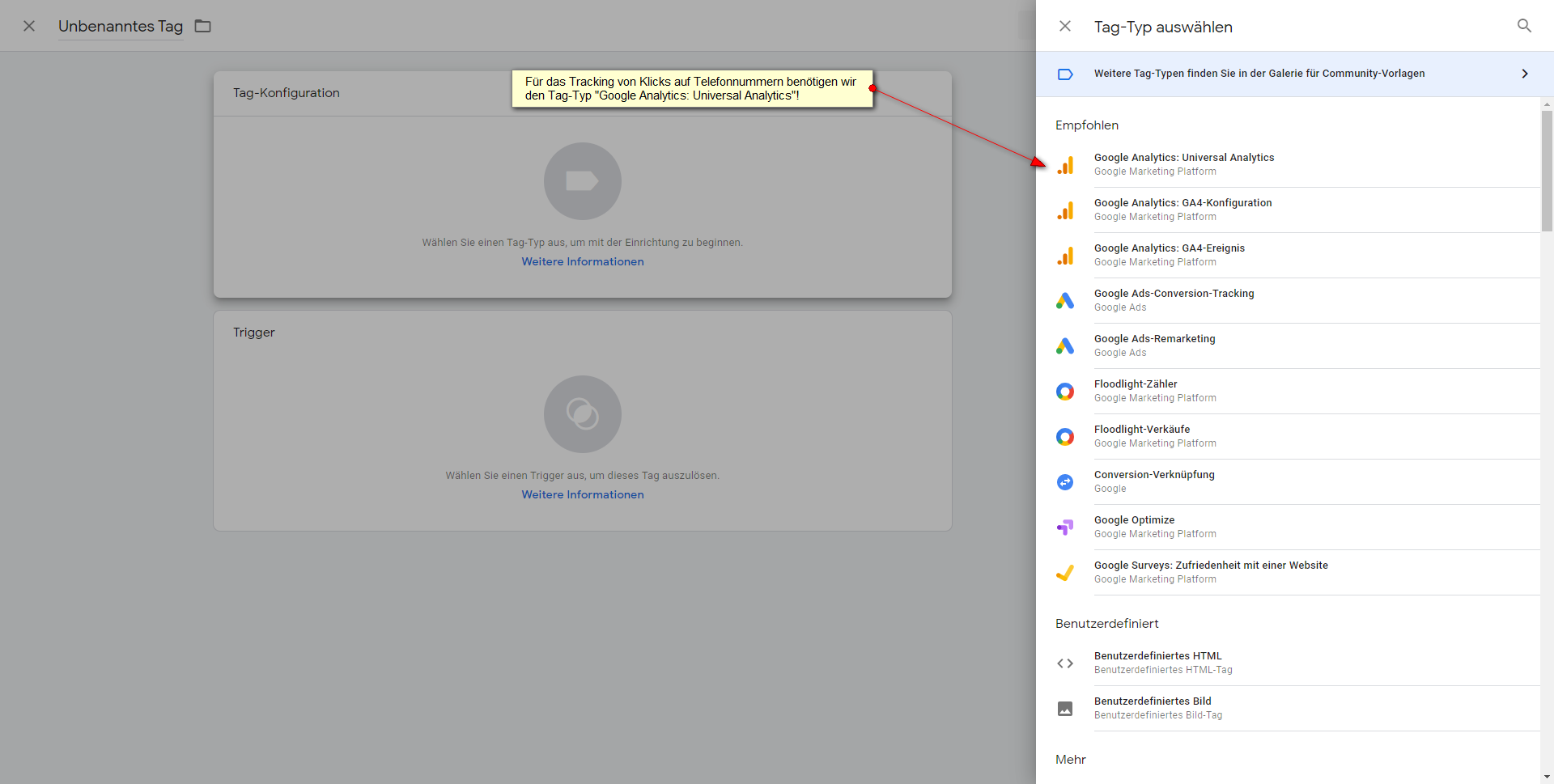Image resolution: width=1554 pixels, height=784 pixels.
Task: Expand the Community-Vorlagen gallery chevron
Action: [1525, 74]
